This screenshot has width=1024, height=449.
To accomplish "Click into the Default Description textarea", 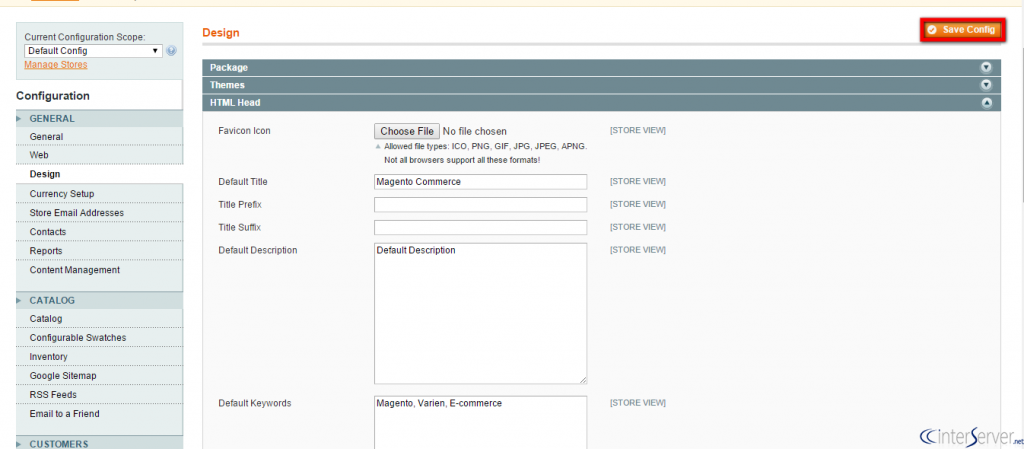I will 481,314.
